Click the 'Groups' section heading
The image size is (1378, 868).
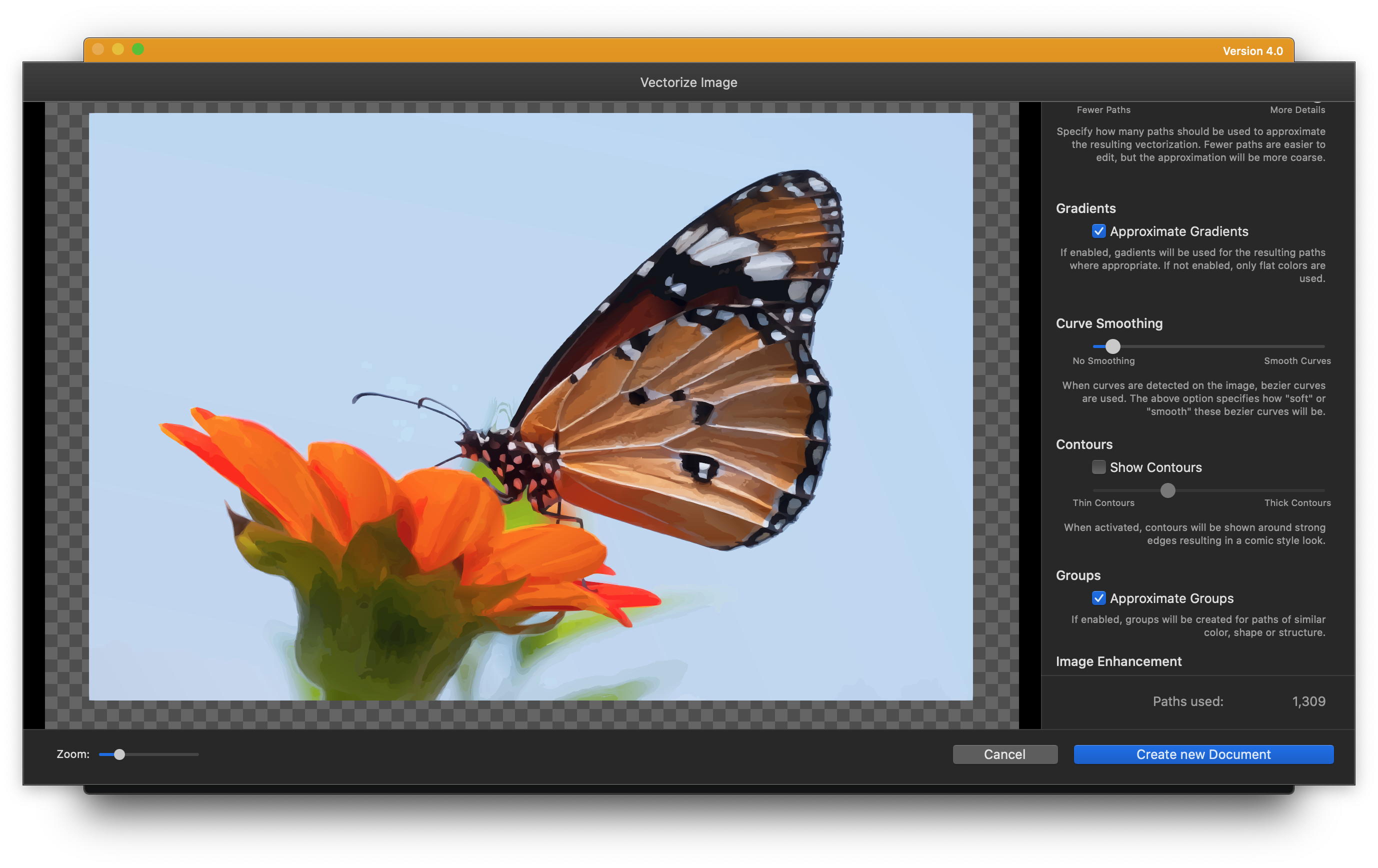click(x=1078, y=575)
